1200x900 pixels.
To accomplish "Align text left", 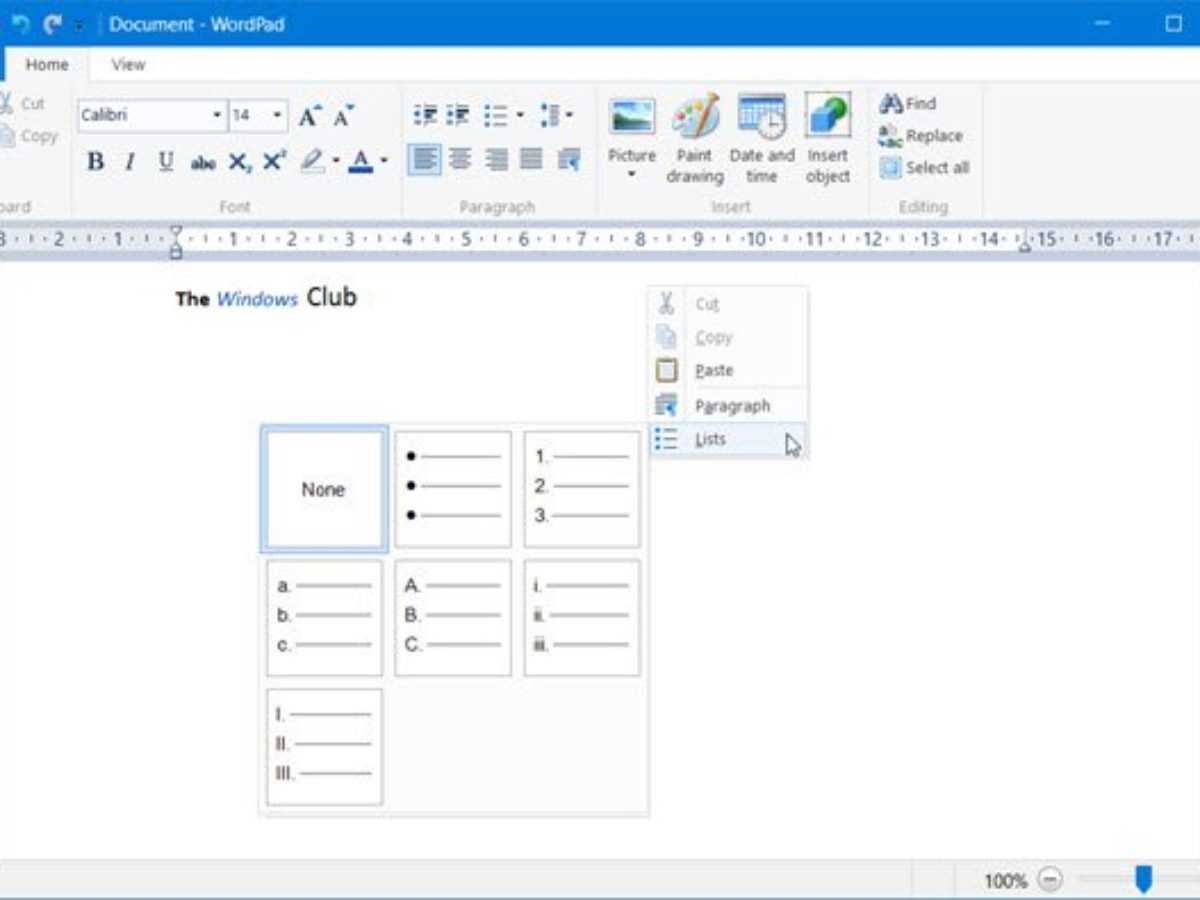I will point(425,159).
